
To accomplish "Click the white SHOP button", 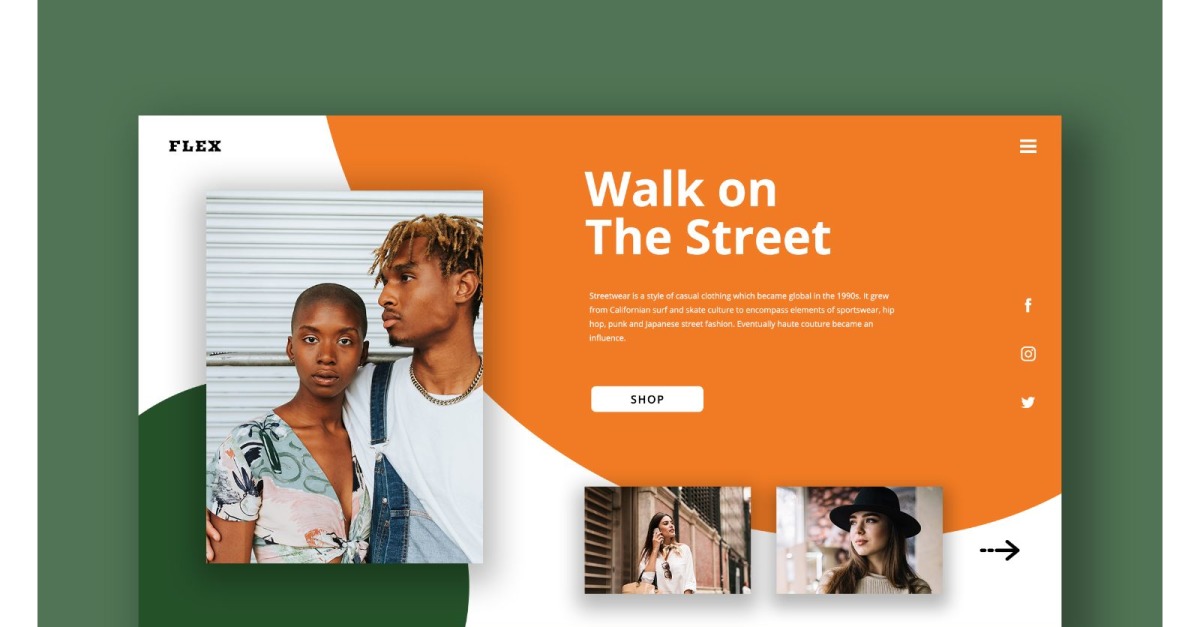I will pyautogui.click(x=647, y=399).
